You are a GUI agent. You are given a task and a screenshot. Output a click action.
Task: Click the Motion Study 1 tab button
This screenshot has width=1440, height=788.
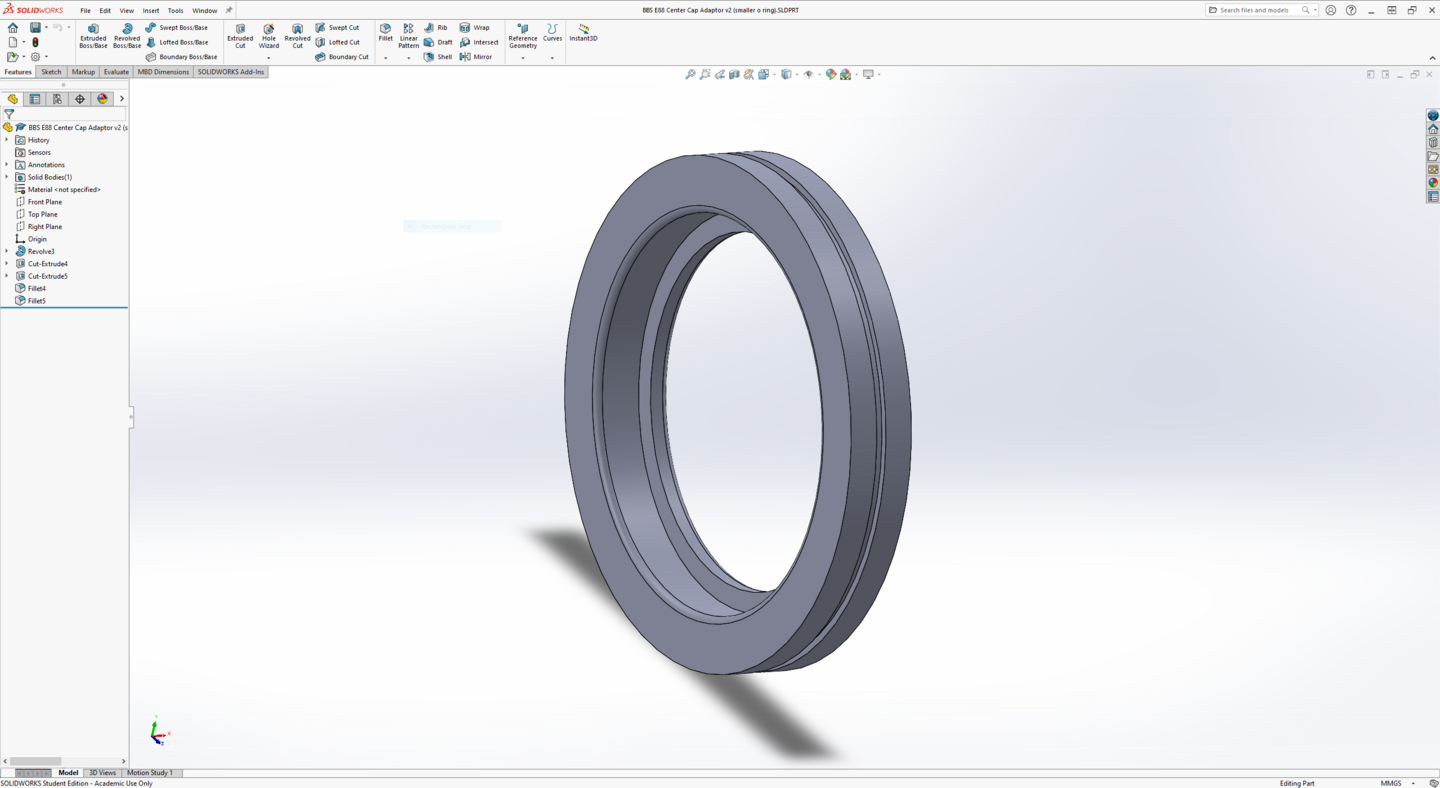[x=149, y=773]
